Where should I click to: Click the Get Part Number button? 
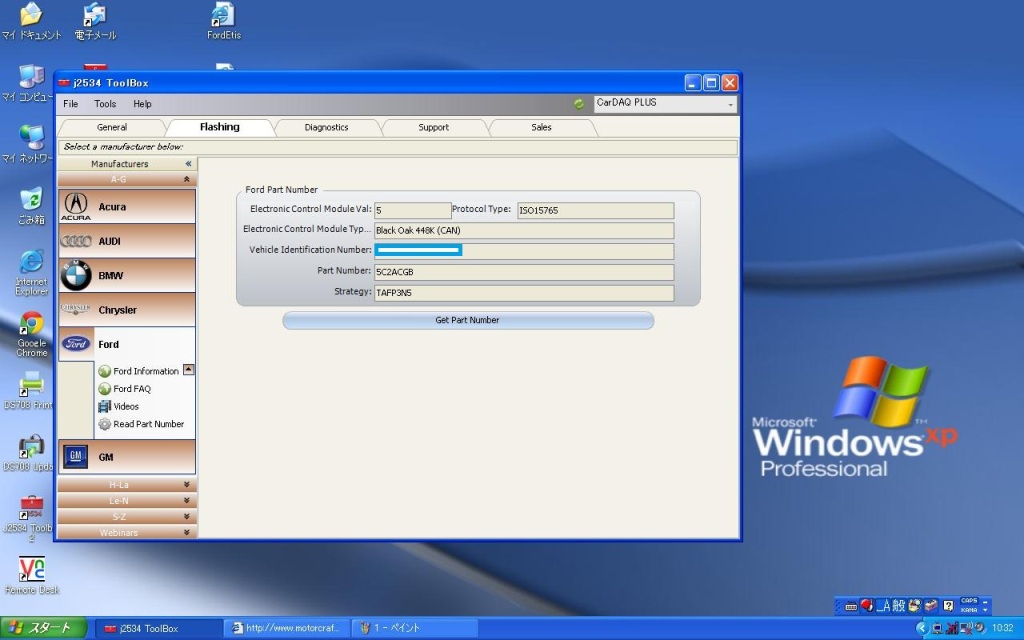click(x=468, y=320)
